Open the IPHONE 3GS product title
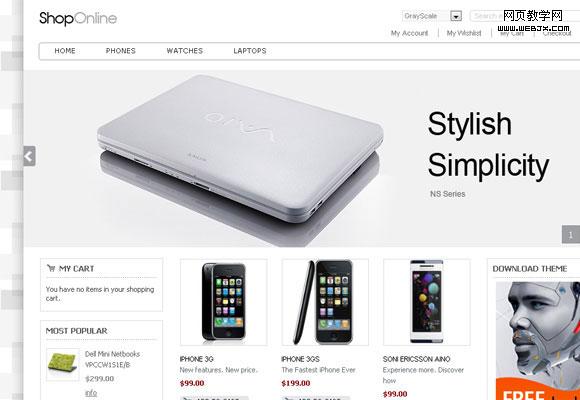 [300, 359]
